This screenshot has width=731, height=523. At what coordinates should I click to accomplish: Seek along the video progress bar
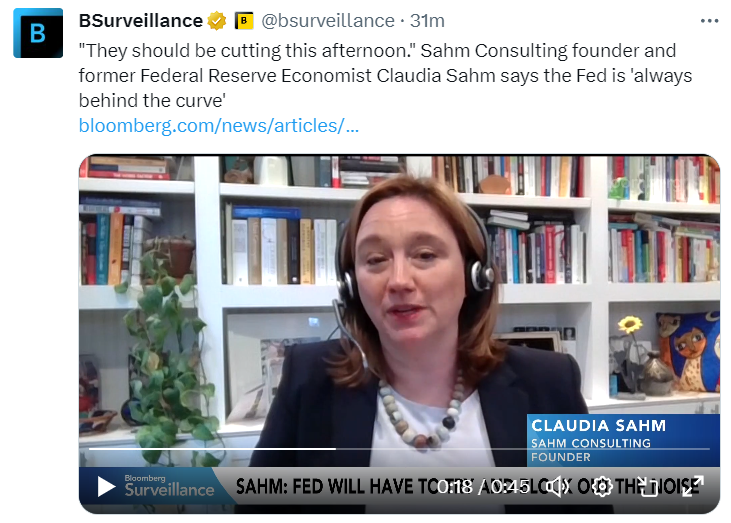point(399,449)
